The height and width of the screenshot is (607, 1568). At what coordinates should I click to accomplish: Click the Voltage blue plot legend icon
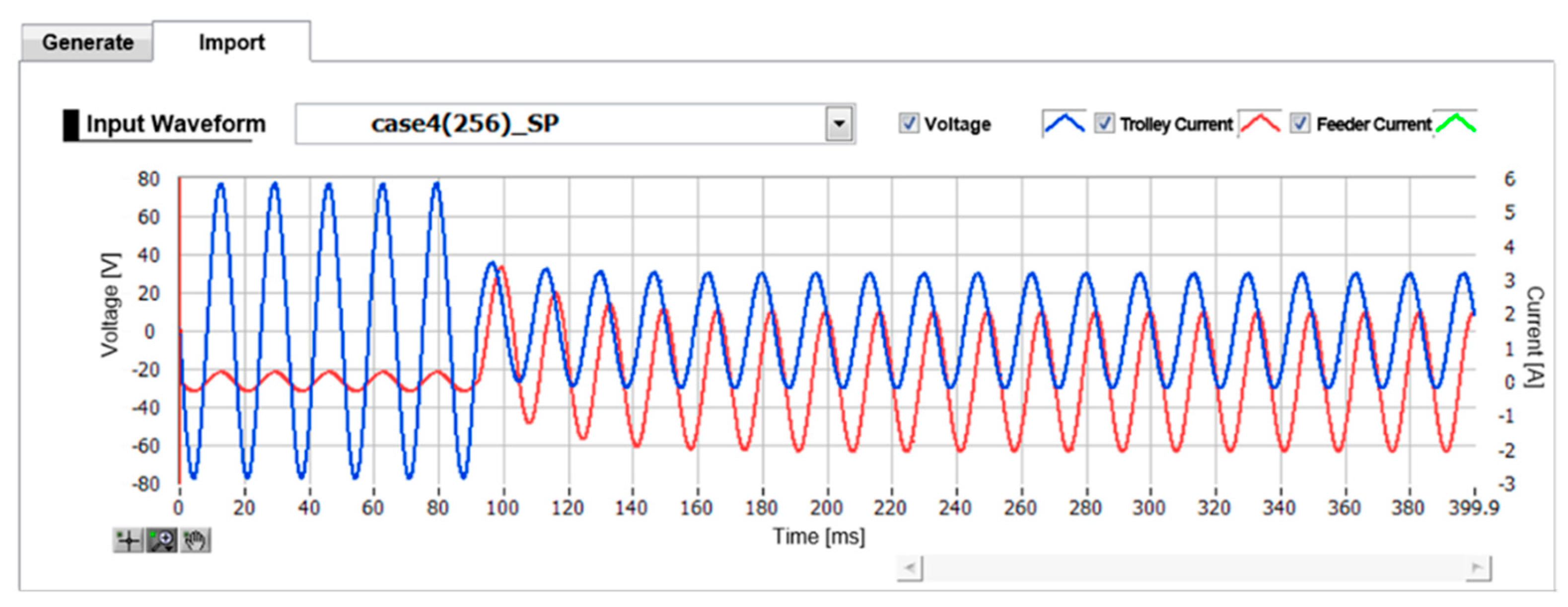[x=1064, y=124]
